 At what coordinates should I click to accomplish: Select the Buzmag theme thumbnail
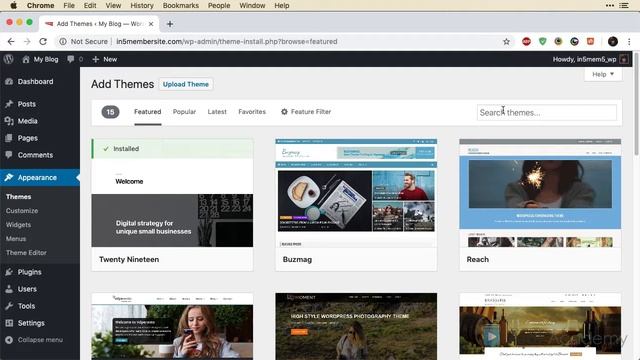356,193
